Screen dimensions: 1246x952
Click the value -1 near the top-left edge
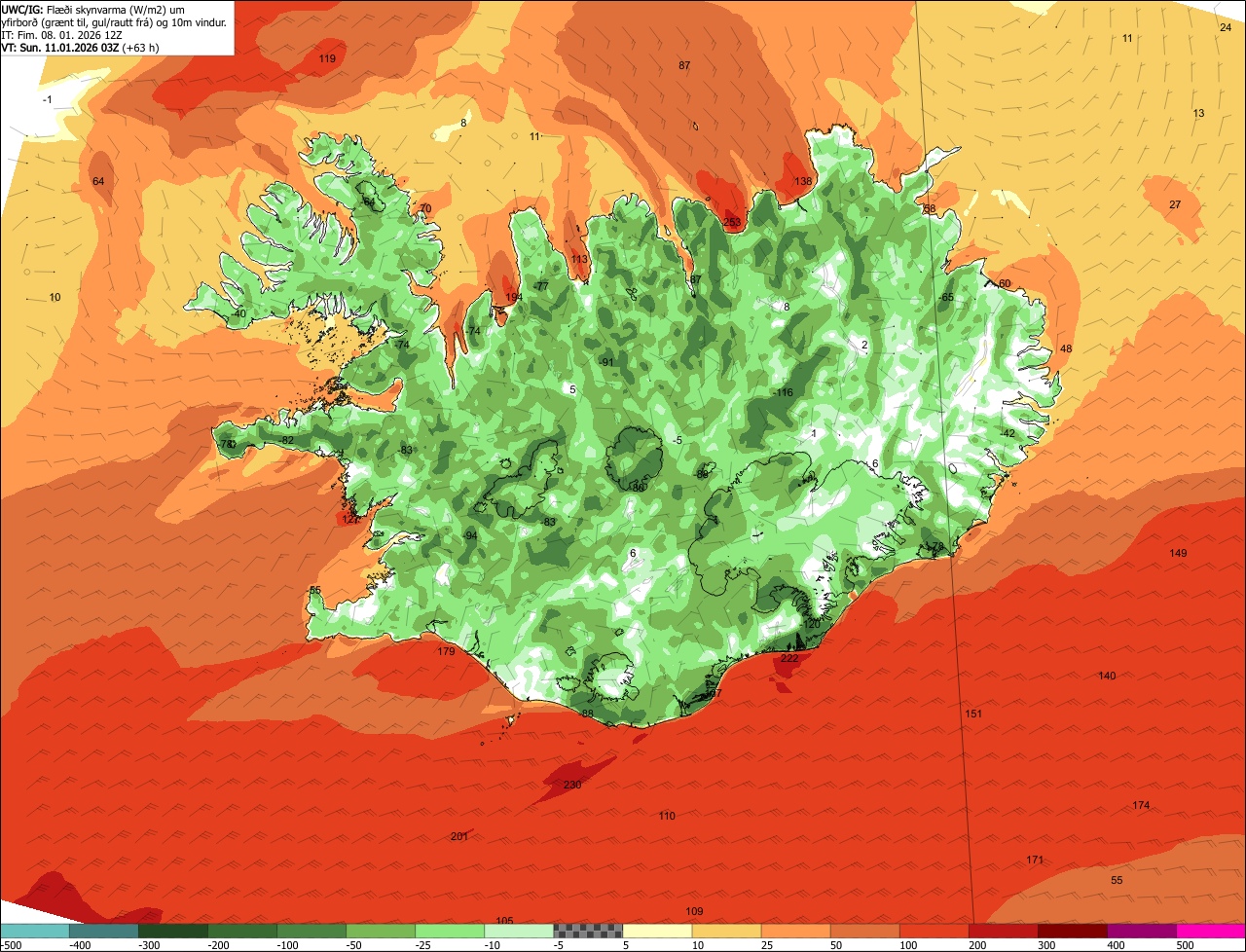[x=47, y=99]
